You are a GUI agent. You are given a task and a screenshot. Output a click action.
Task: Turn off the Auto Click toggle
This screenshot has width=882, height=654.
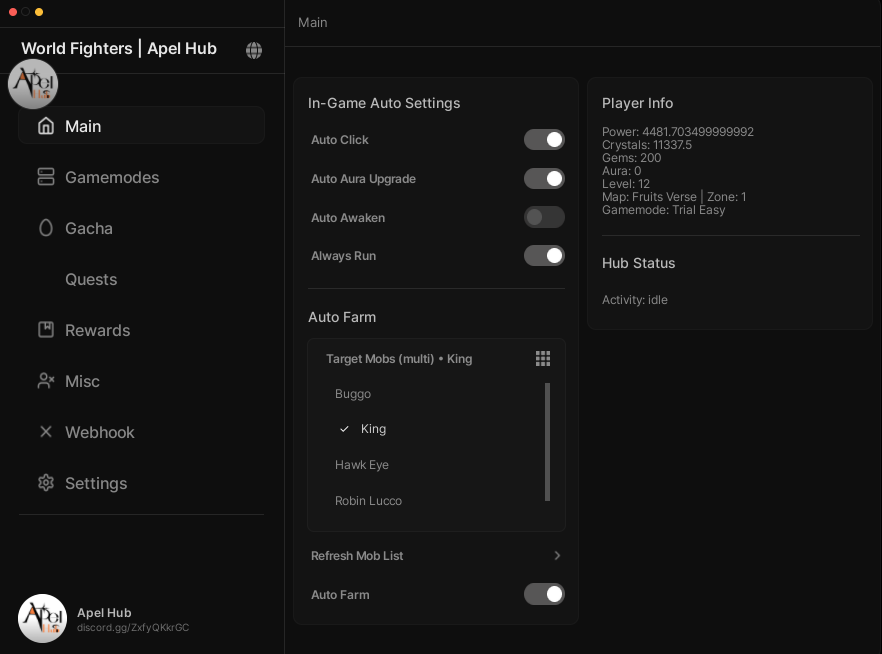coord(544,139)
